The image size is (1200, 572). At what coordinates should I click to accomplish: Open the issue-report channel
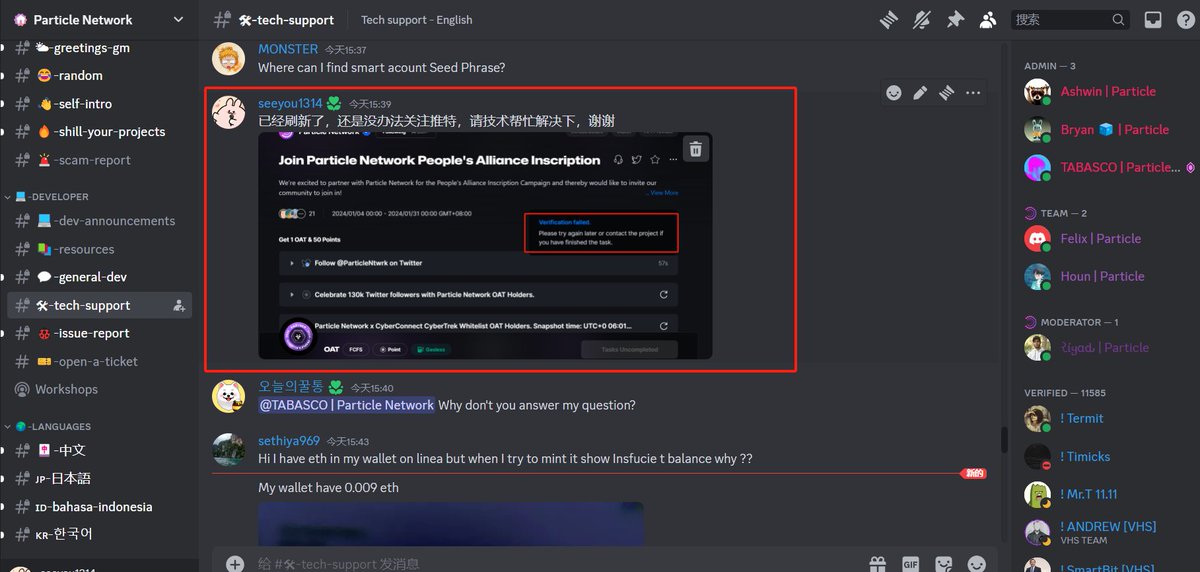99,333
